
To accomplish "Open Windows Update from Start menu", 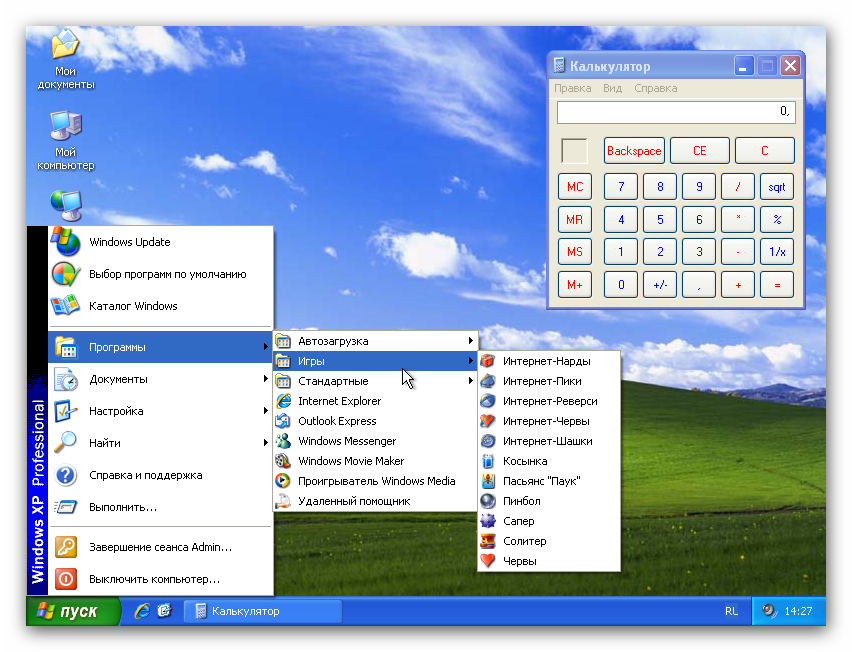I will (x=129, y=242).
